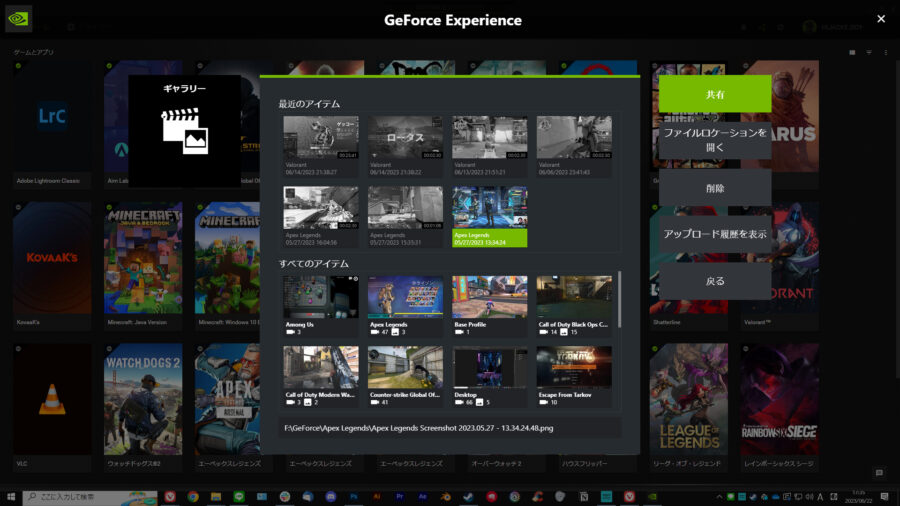This screenshot has width=900, height=506.
Task: Open Minecraft Windows 10 tile in background
Action: point(227,266)
